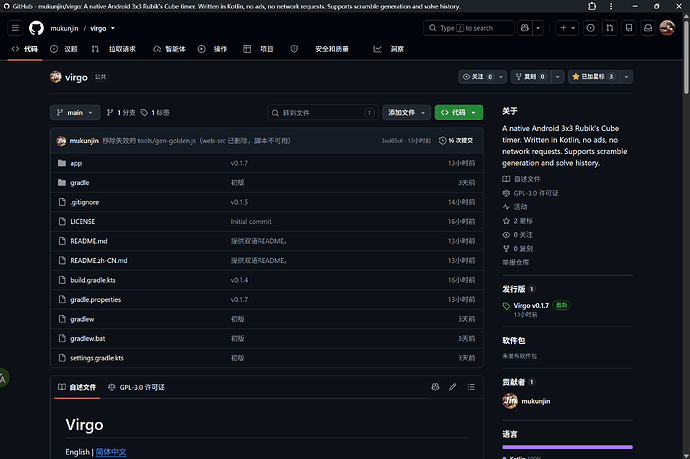The width and height of the screenshot is (690, 459).
Task: Open the notifications inbox icon
Action: point(648,28)
